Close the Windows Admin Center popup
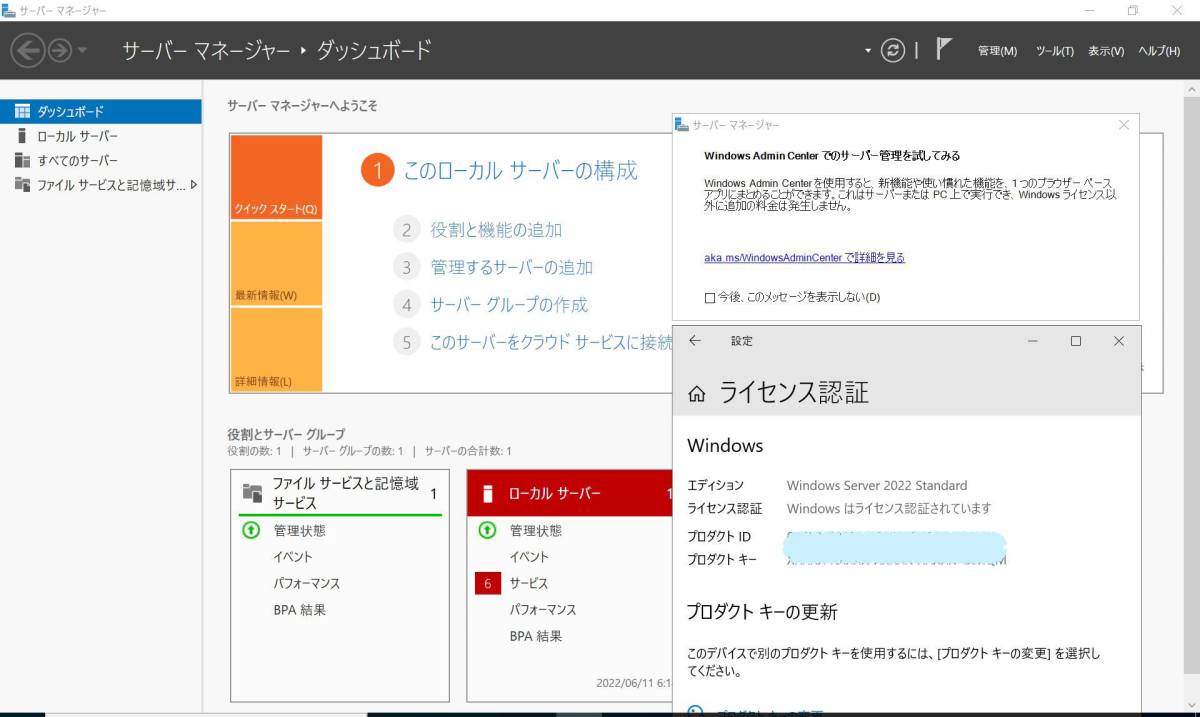 tap(1123, 125)
